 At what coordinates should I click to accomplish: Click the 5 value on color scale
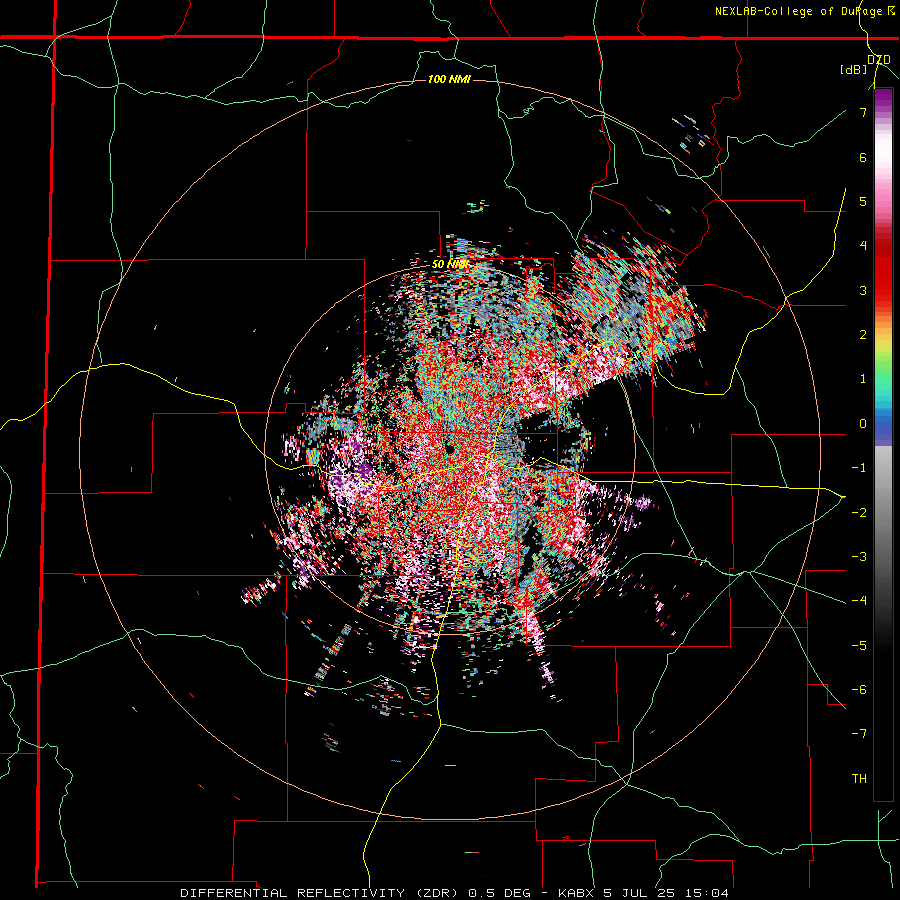click(863, 201)
